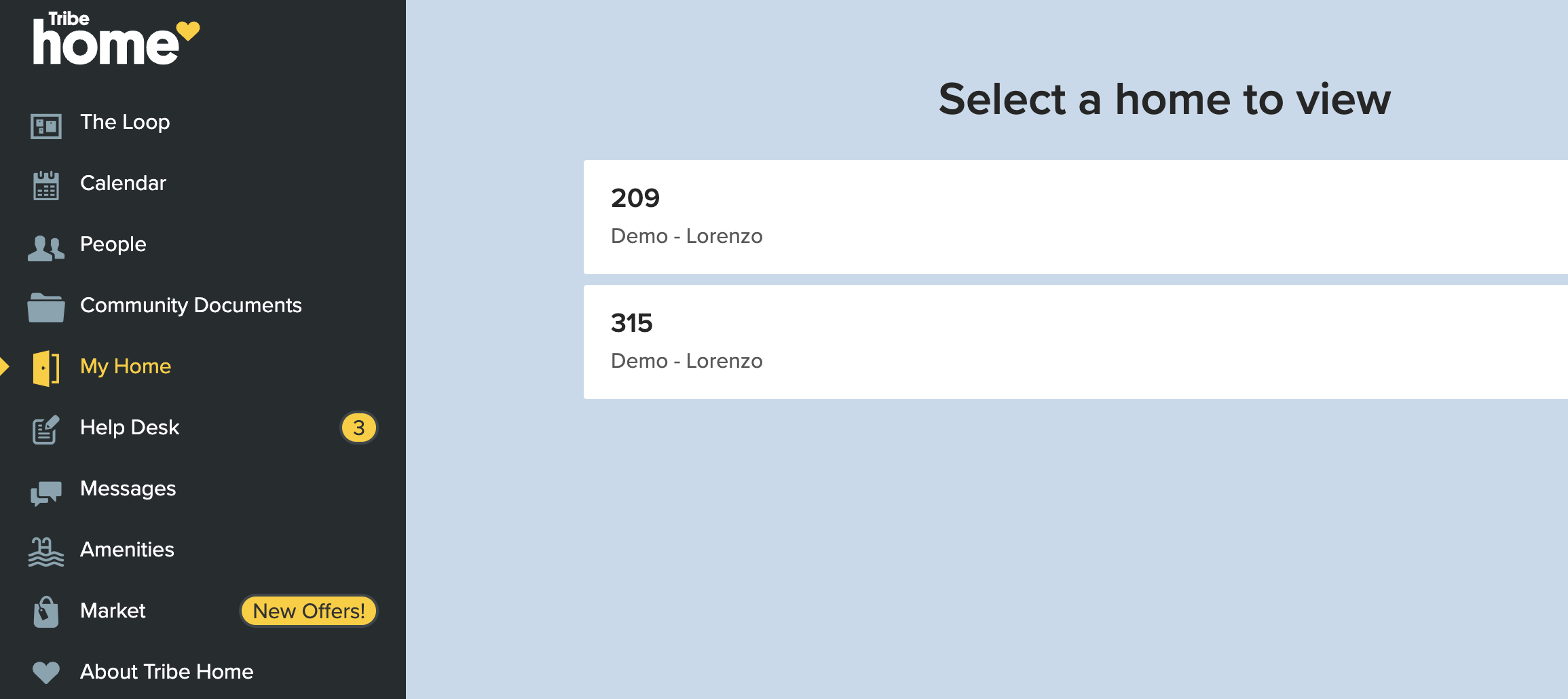Image resolution: width=1568 pixels, height=699 pixels.
Task: Go to Community Documents section
Action: pos(191,305)
